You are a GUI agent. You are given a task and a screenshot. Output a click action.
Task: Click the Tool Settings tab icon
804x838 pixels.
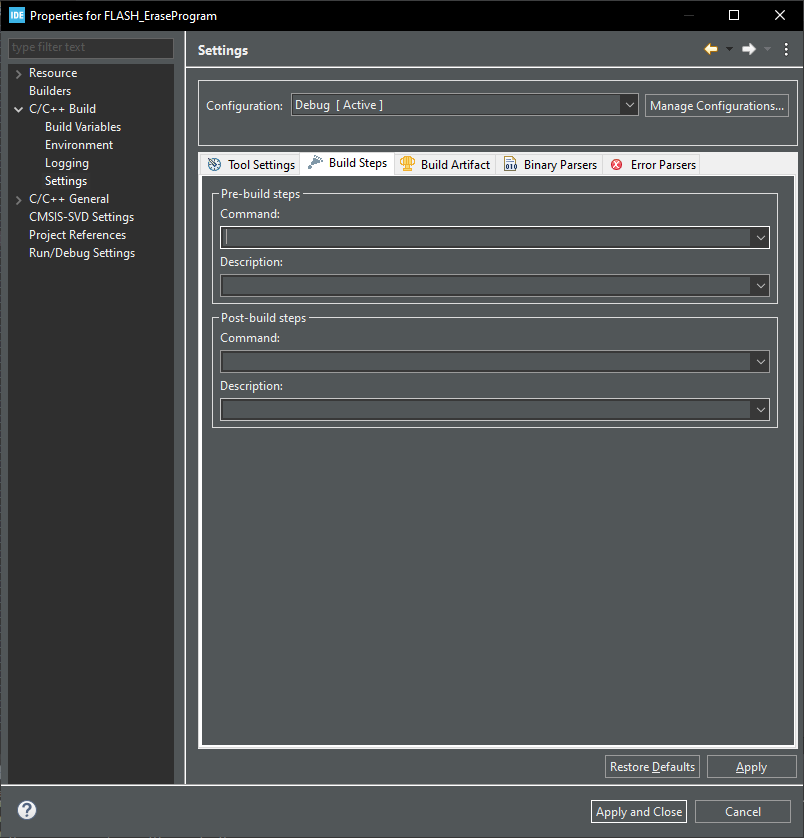tap(214, 164)
